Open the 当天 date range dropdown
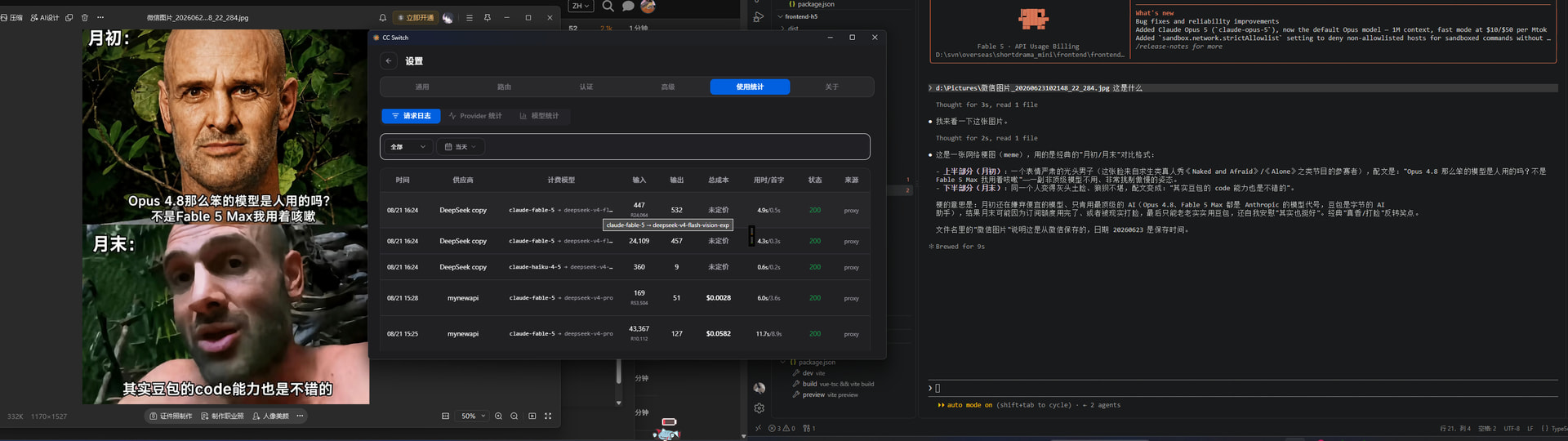 [461, 147]
